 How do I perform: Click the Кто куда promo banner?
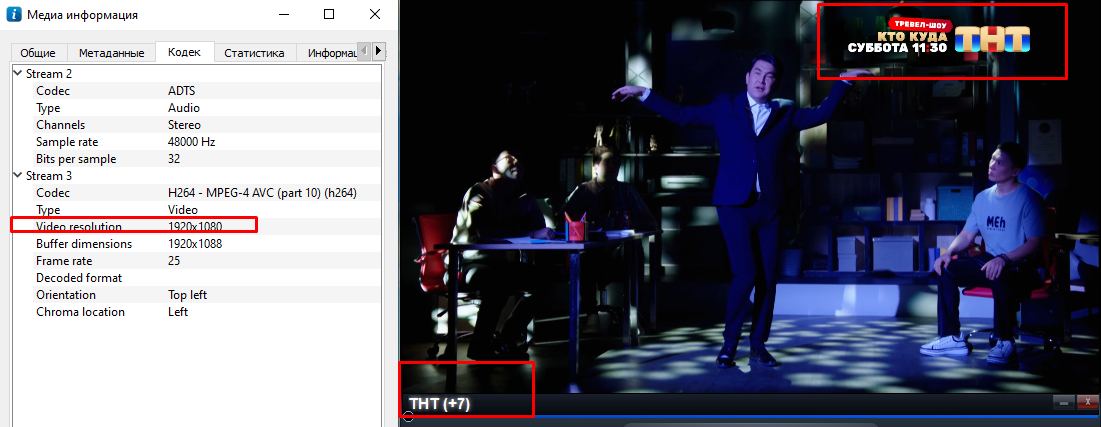click(898, 40)
